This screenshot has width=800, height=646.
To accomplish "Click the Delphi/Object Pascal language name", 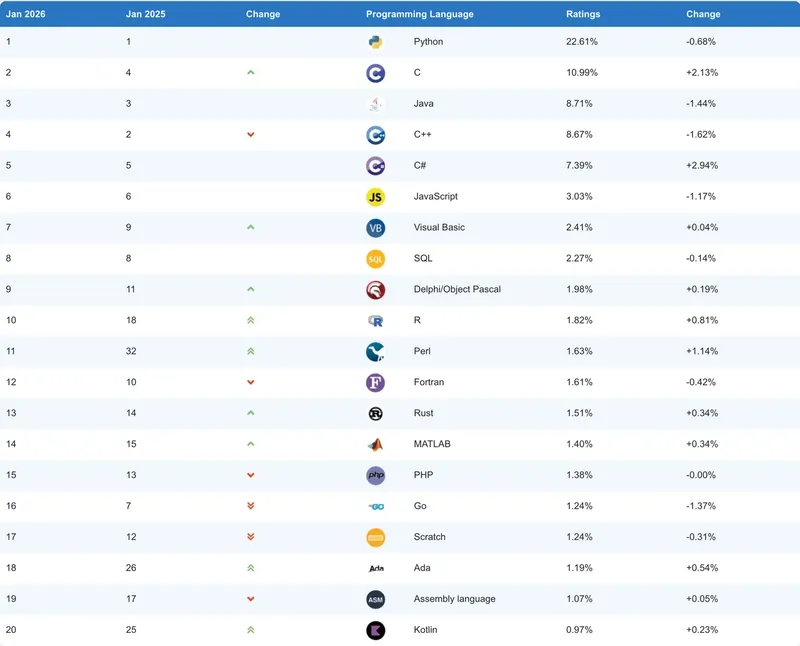I will (x=457, y=290).
